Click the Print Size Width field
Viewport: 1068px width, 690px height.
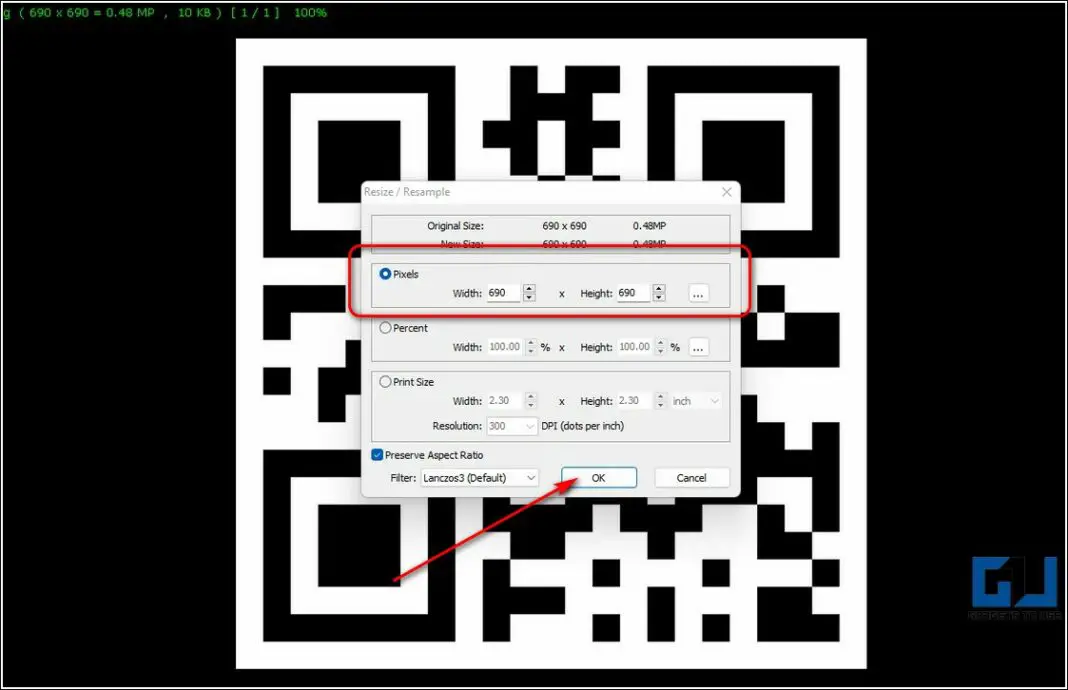coord(504,401)
